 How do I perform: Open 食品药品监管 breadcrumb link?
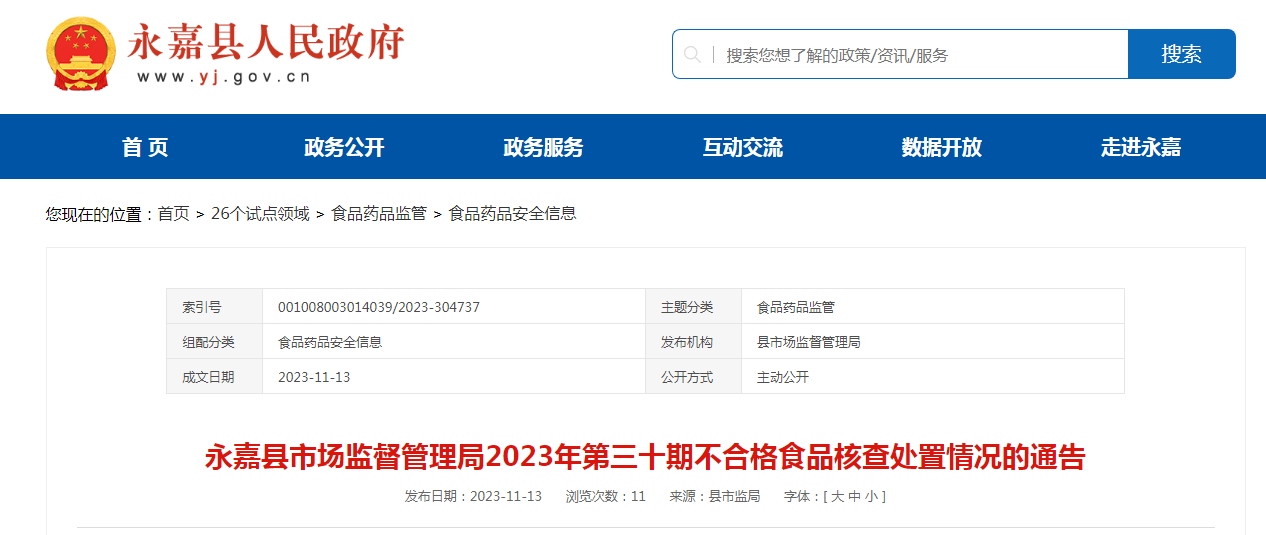(379, 213)
